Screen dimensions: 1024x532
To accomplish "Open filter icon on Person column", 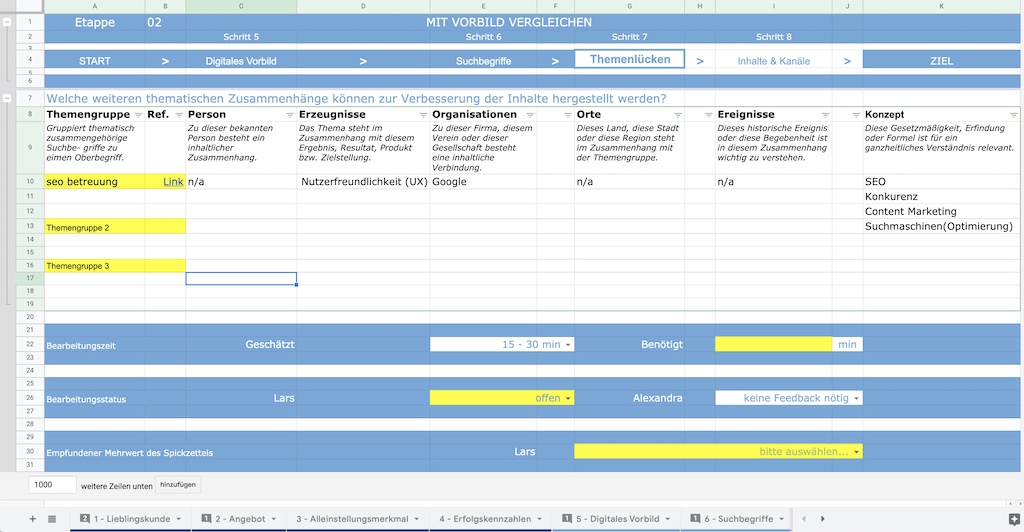I will (290, 115).
